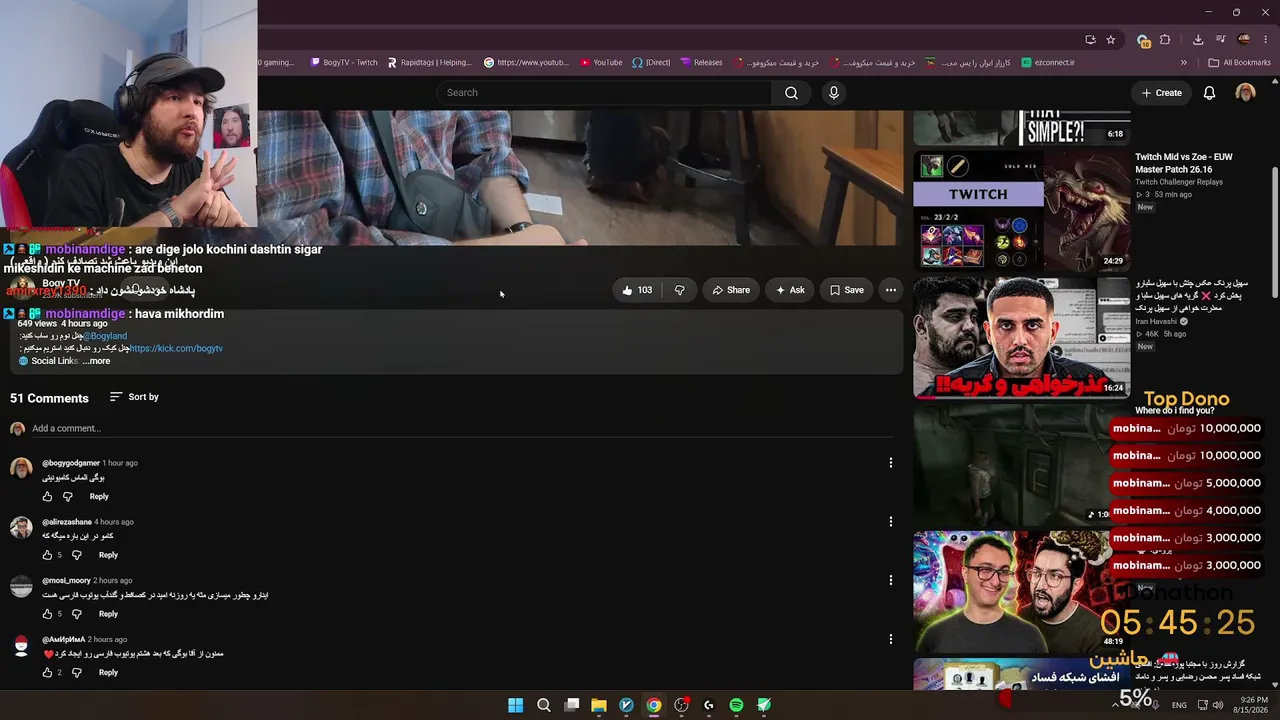Dislike @mosi_moory's comment
1280x720 pixels.
(x=77, y=614)
